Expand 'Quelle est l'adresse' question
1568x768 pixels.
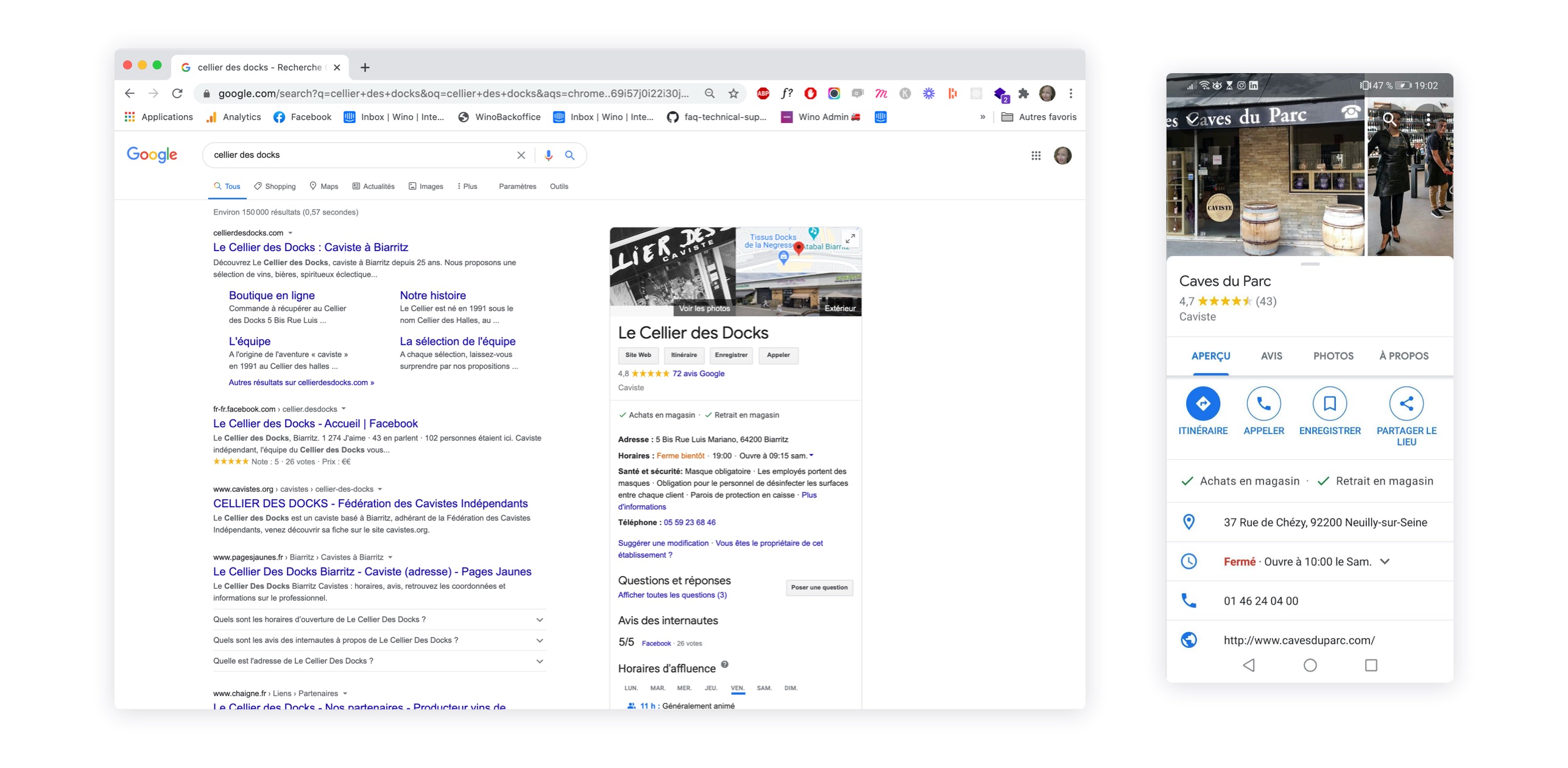point(380,661)
